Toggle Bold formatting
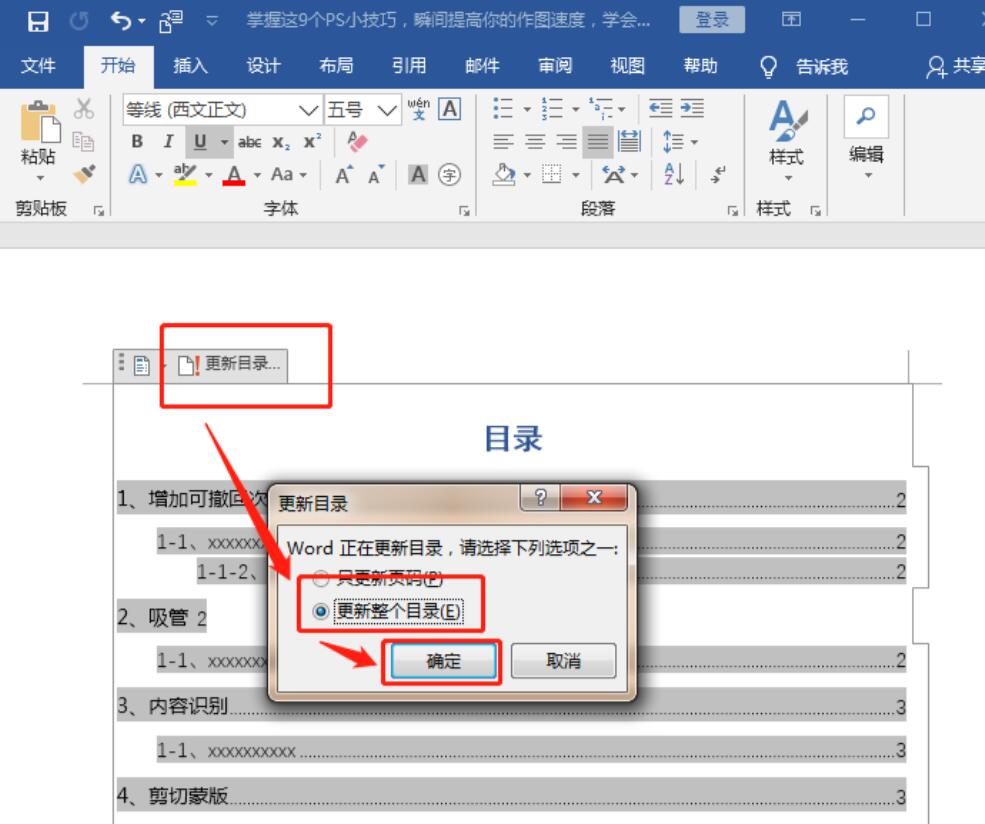The width and height of the screenshot is (985, 824). pos(137,141)
